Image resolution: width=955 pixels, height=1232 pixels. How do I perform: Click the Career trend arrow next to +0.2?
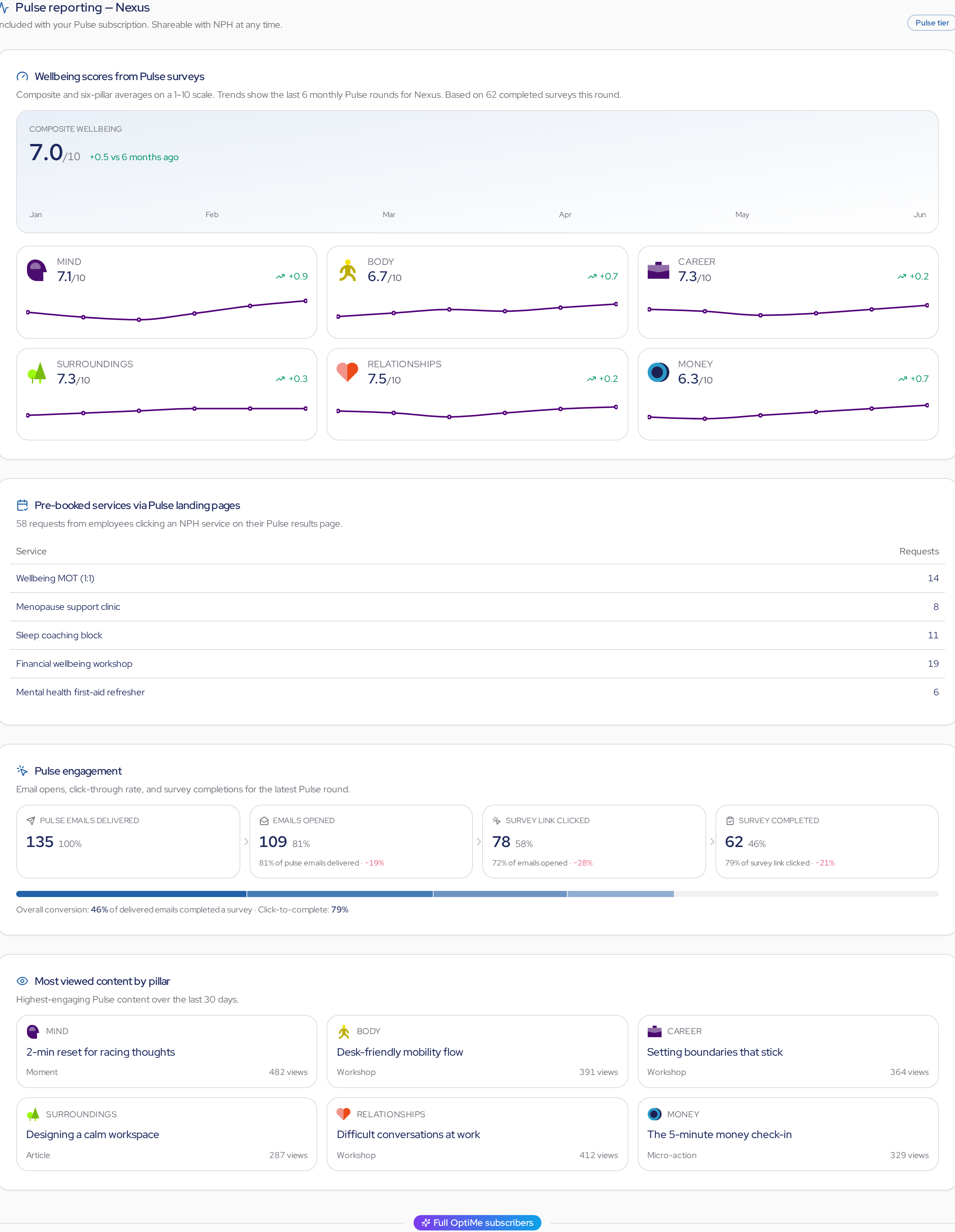(x=902, y=276)
